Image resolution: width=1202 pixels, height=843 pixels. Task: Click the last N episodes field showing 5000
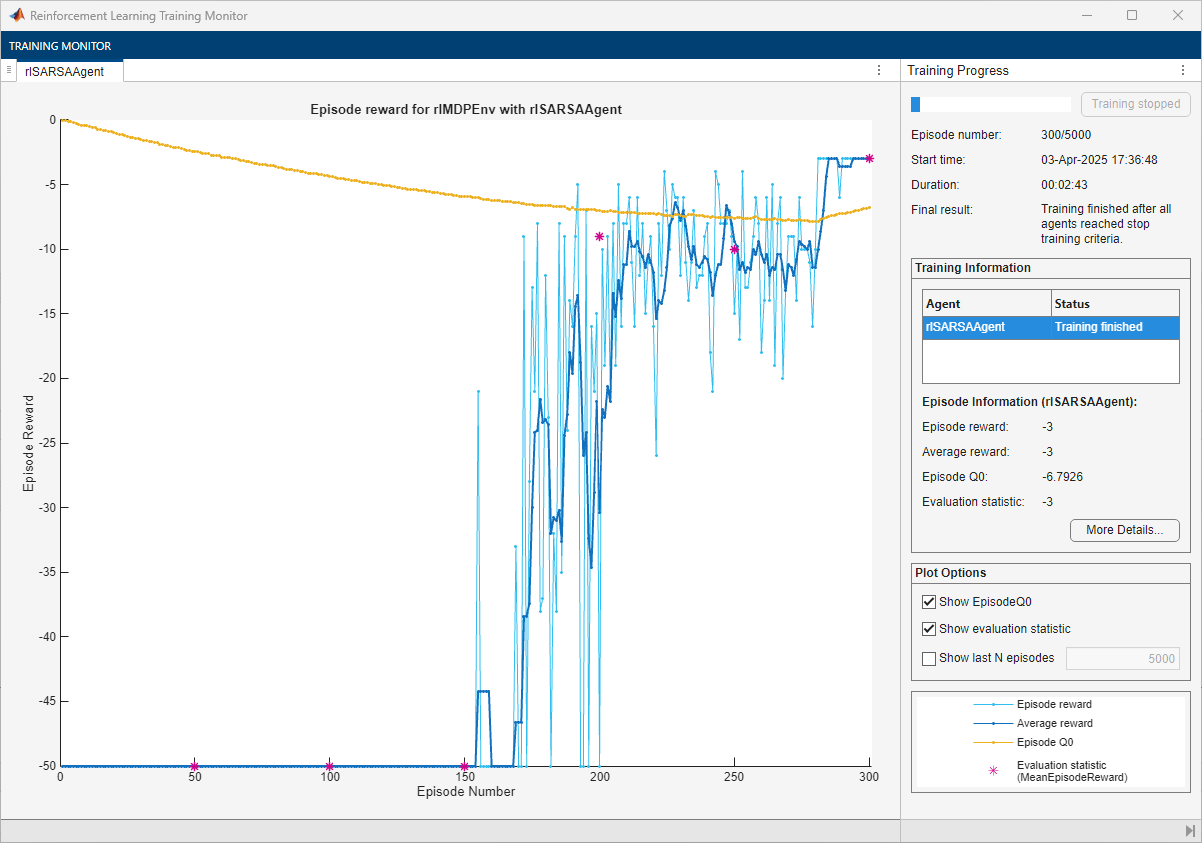click(x=1122, y=658)
